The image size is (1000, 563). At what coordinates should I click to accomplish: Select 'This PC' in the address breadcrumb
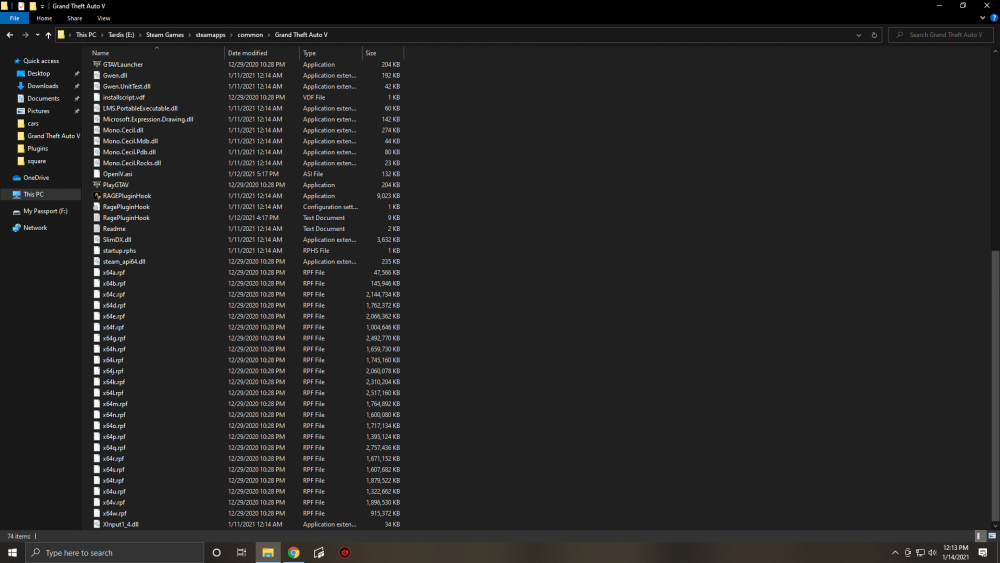[86, 35]
